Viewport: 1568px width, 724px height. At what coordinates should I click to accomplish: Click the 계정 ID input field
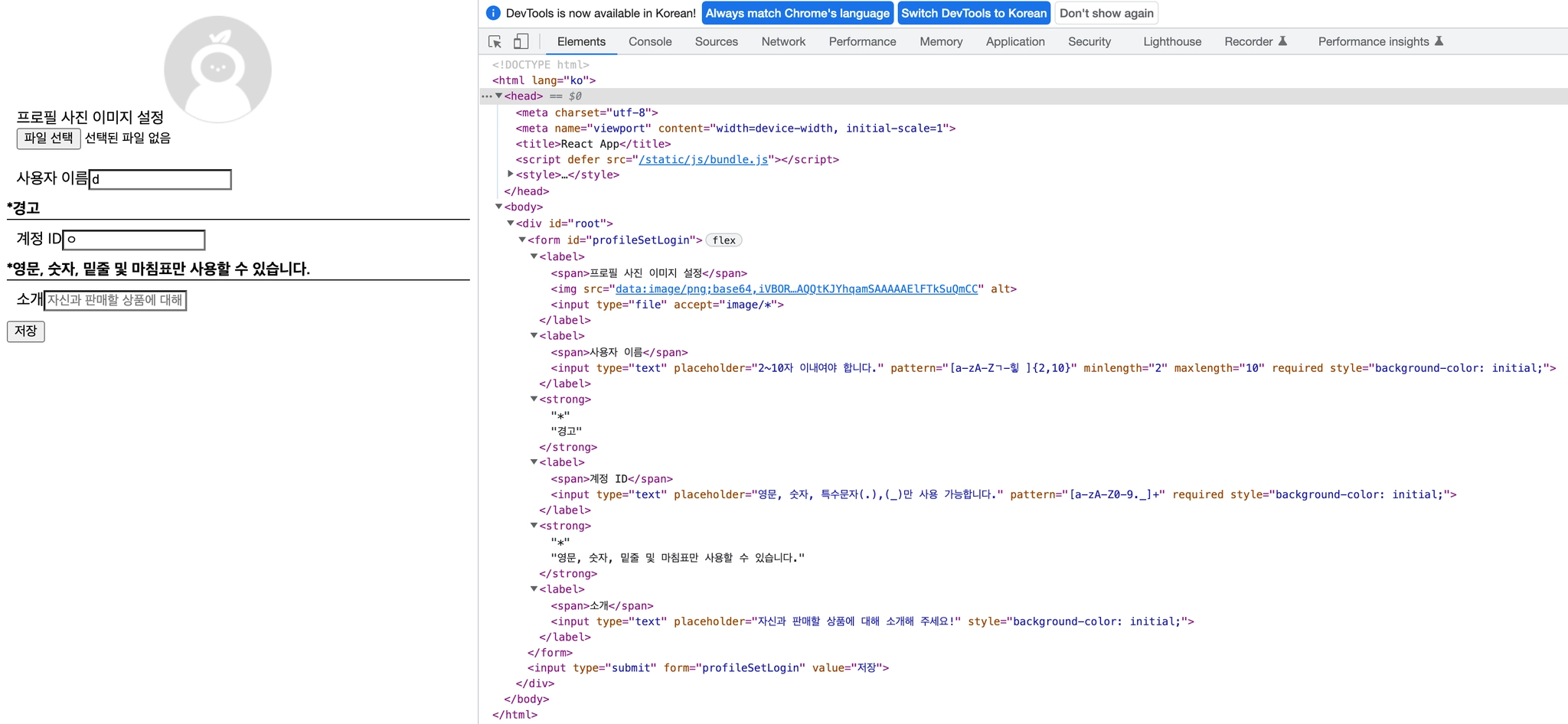(x=134, y=240)
